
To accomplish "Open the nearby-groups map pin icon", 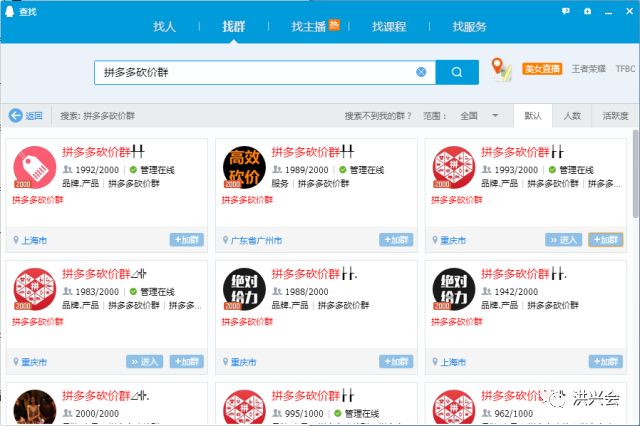I will tap(501, 69).
